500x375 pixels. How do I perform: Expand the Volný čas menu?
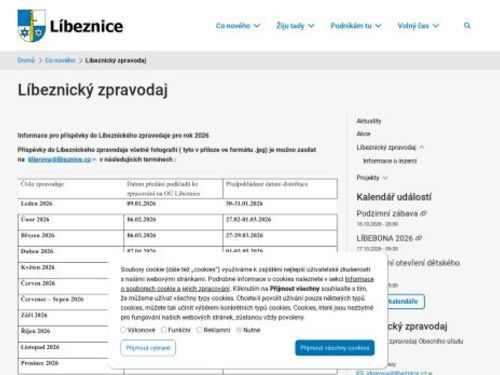pyautogui.click(x=418, y=26)
